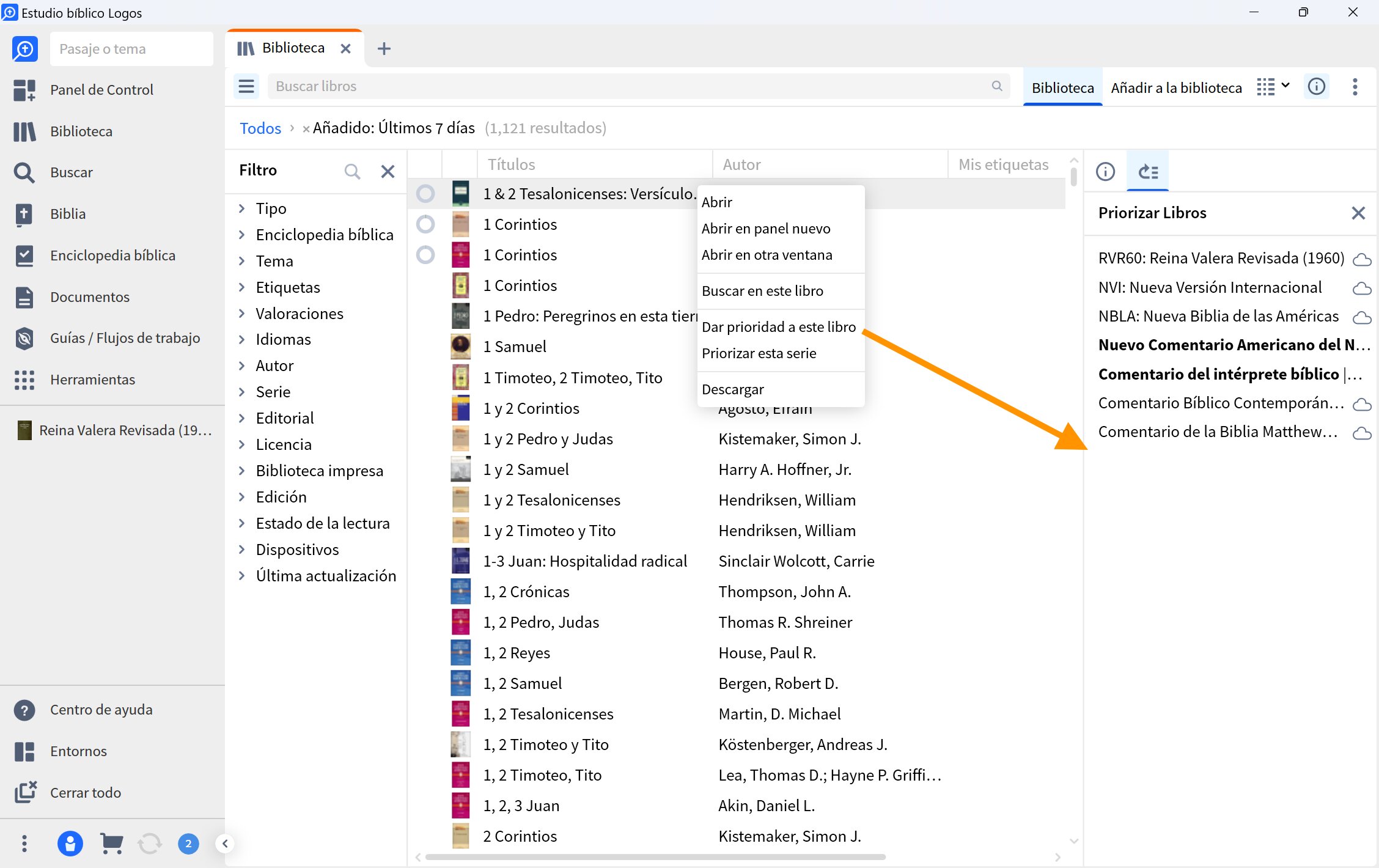This screenshot has height=868, width=1379.
Task: Close the Filtro panel
Action: pyautogui.click(x=388, y=171)
